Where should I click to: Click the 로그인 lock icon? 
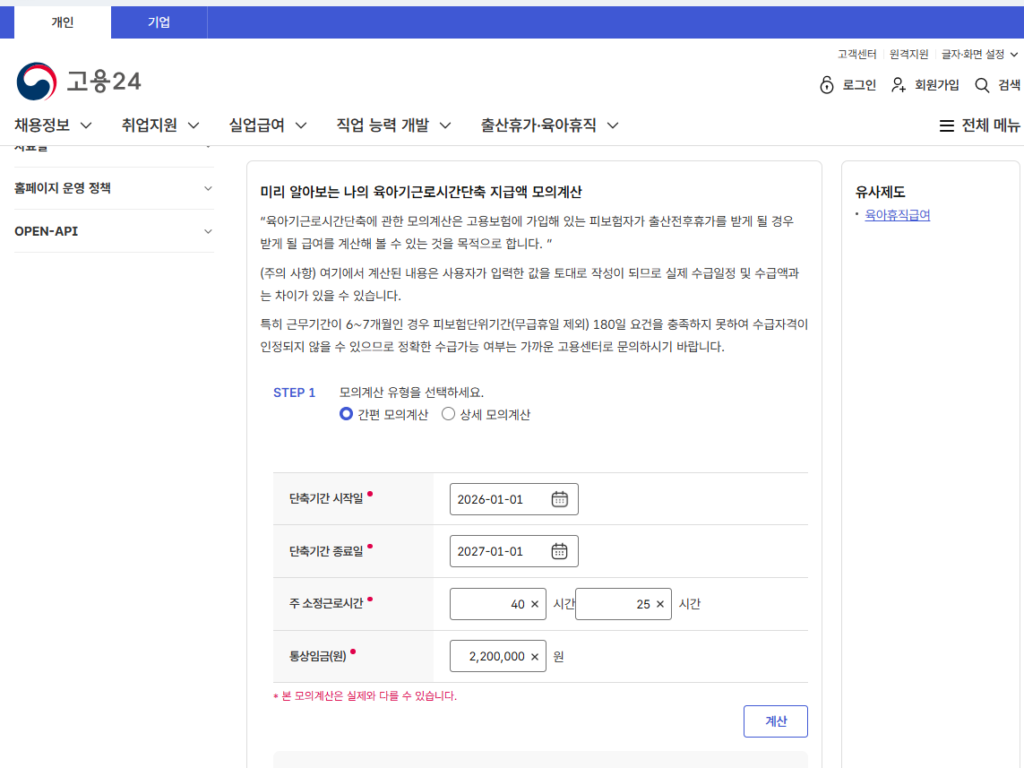pyautogui.click(x=826, y=85)
